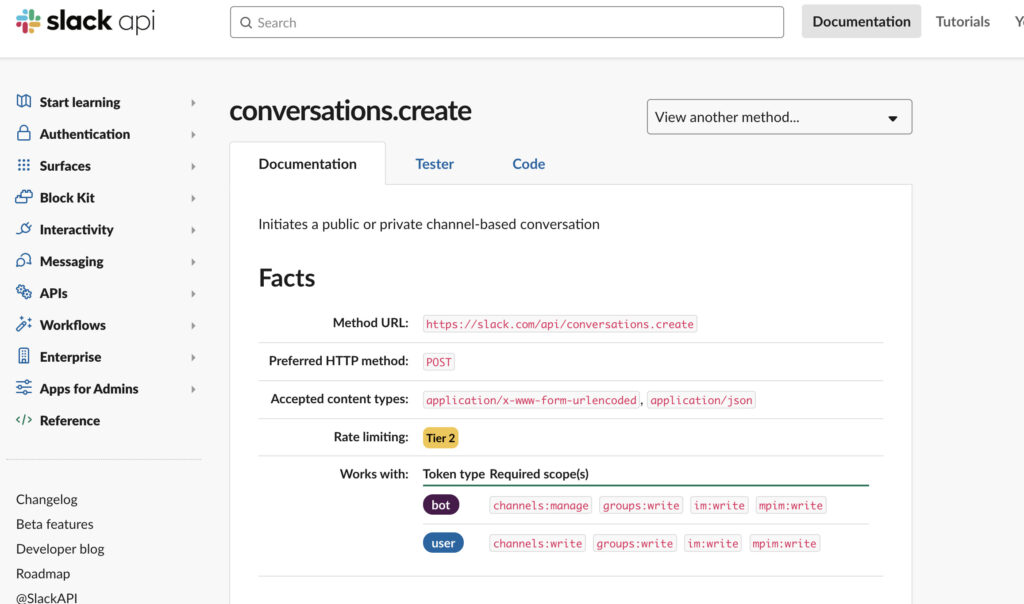The height and width of the screenshot is (604, 1024).
Task: Switch to the Code tab
Action: pos(528,164)
